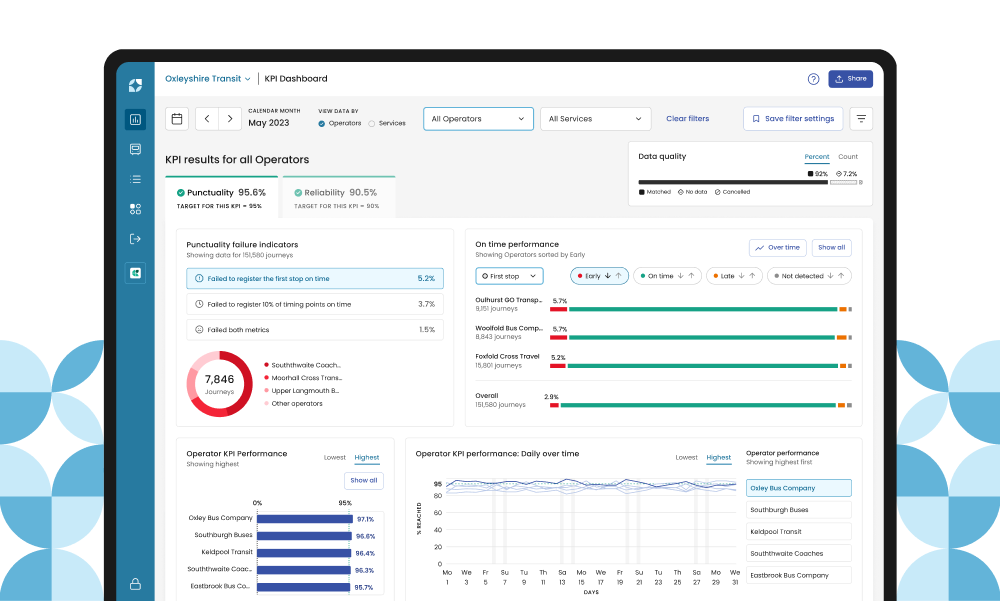Sort Late descending arrow
This screenshot has height=602, width=1000.
pyautogui.click(x=741, y=276)
